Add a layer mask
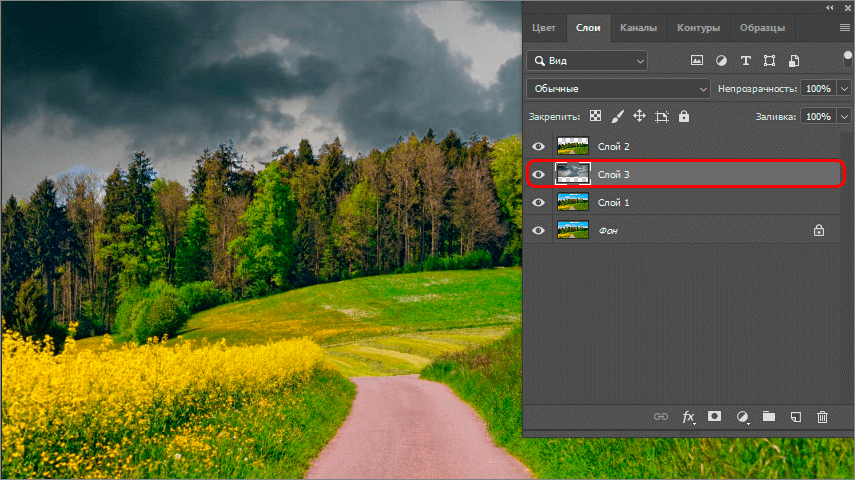 (715, 416)
